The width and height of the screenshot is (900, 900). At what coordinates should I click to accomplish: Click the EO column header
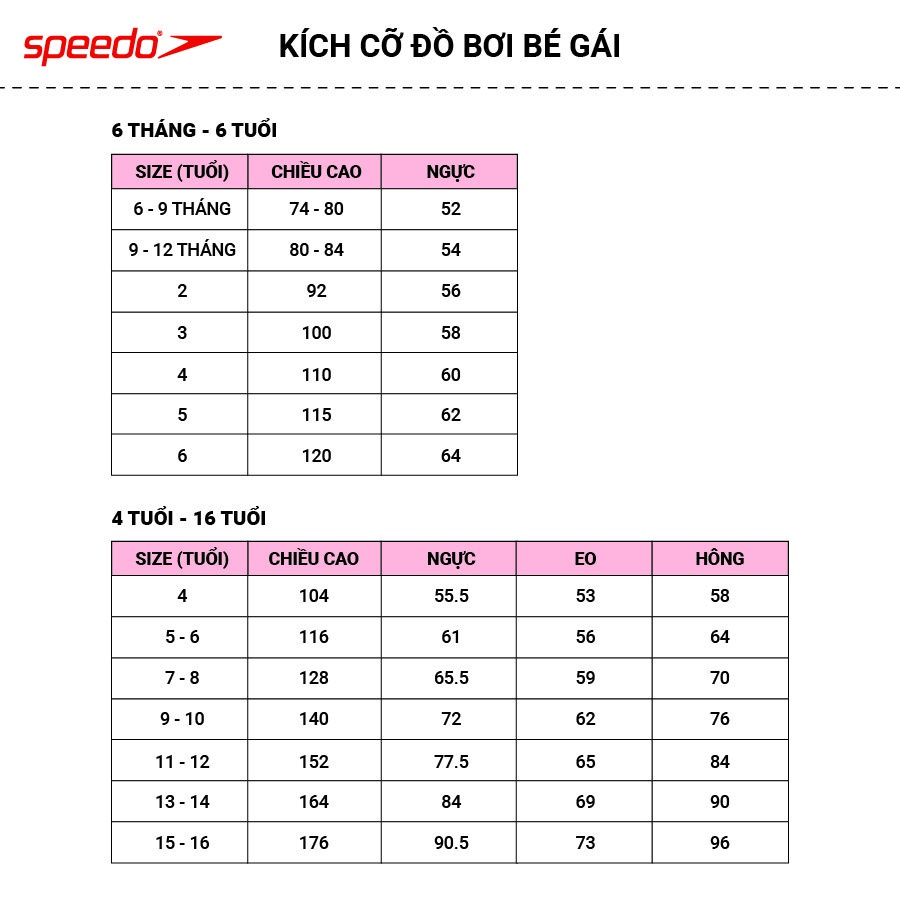[584, 558]
